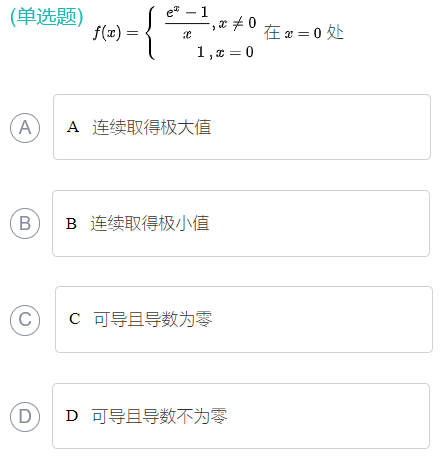Click answer text 连续取得极小值
443x458 pixels.
point(150,223)
